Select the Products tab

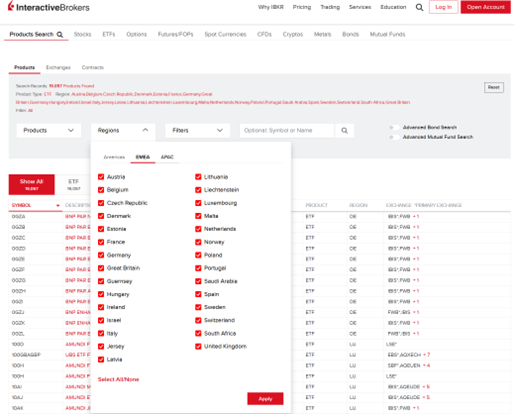point(24,67)
